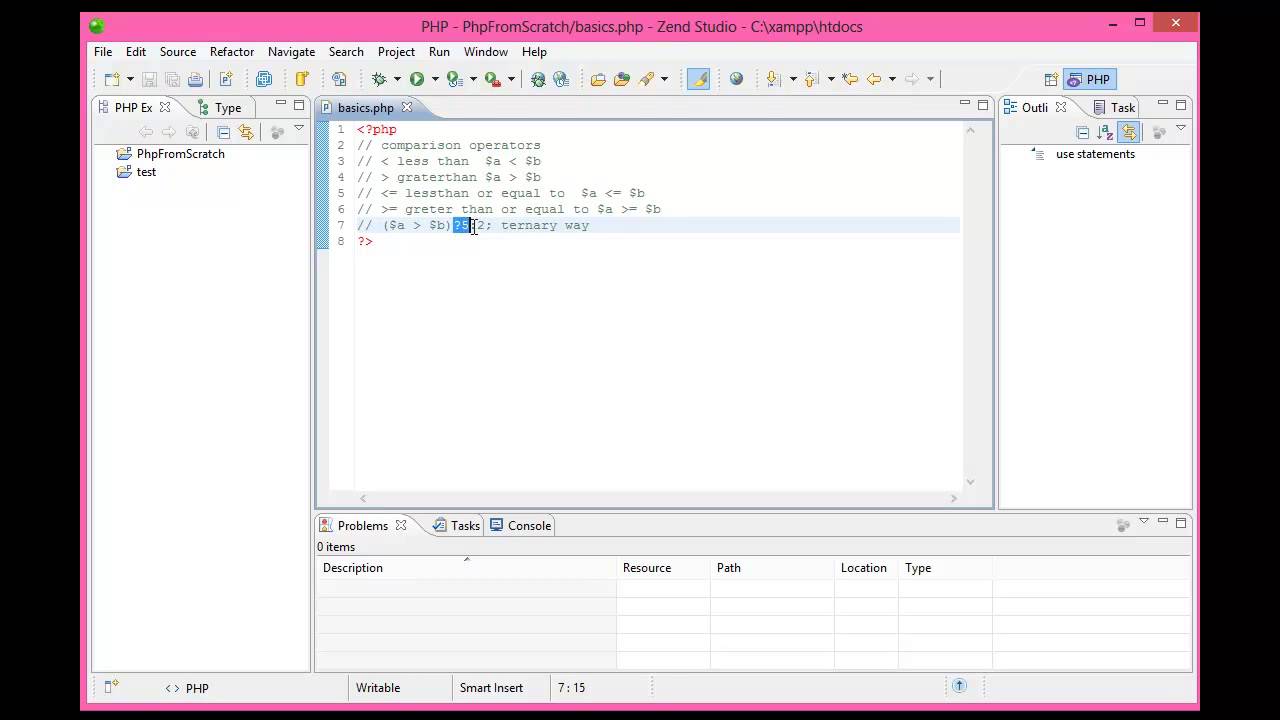Click the Profile run icon
The height and width of the screenshot is (720, 1280).
pos(454,79)
